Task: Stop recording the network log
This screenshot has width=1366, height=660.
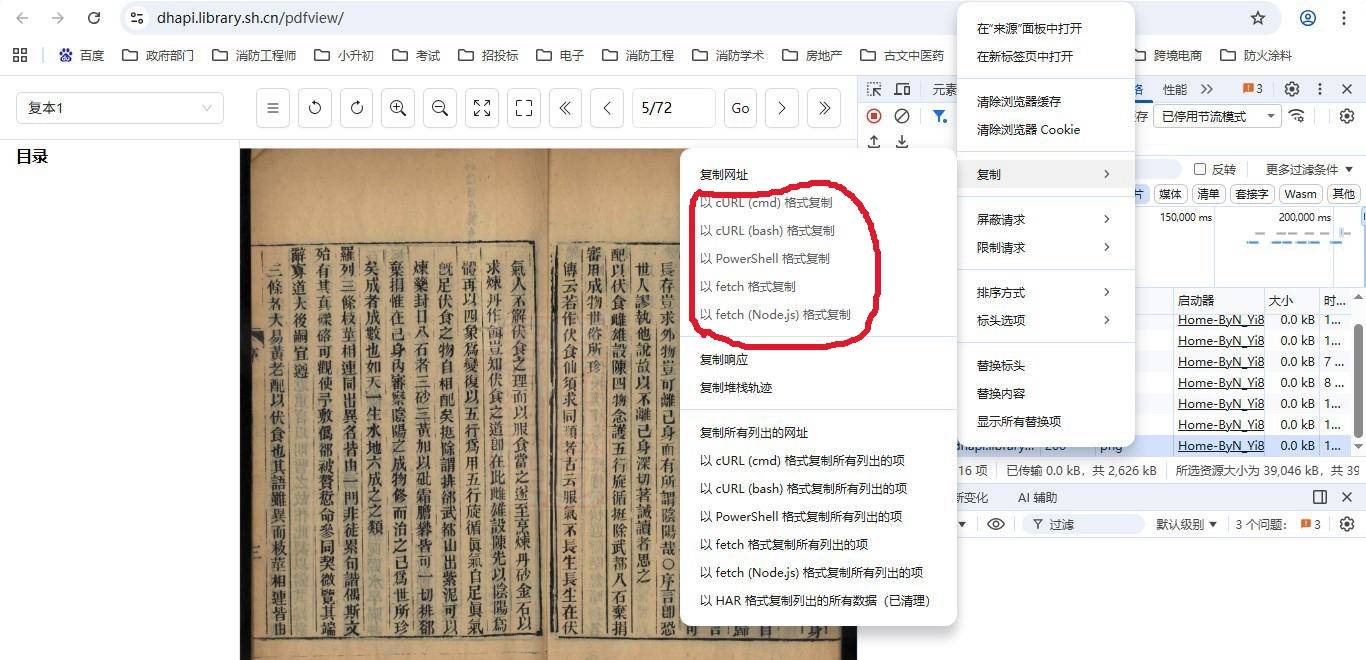Action: 874,116
